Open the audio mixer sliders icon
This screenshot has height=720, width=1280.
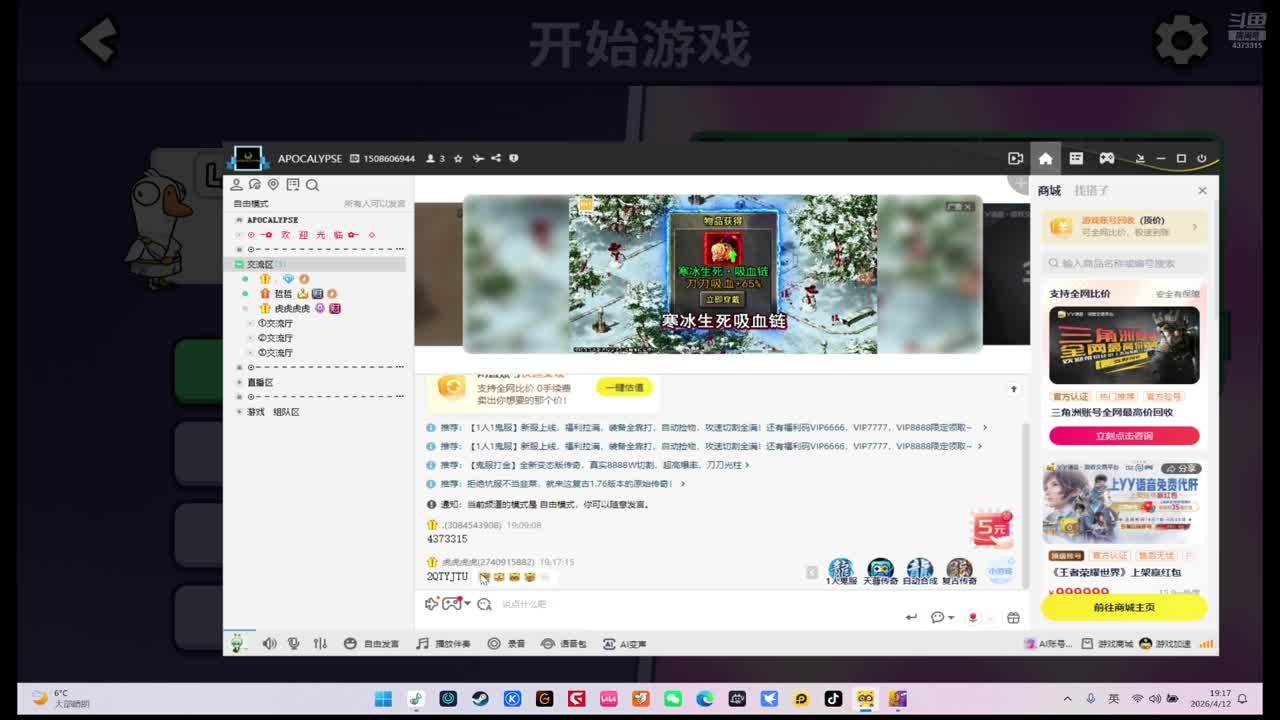pos(320,644)
